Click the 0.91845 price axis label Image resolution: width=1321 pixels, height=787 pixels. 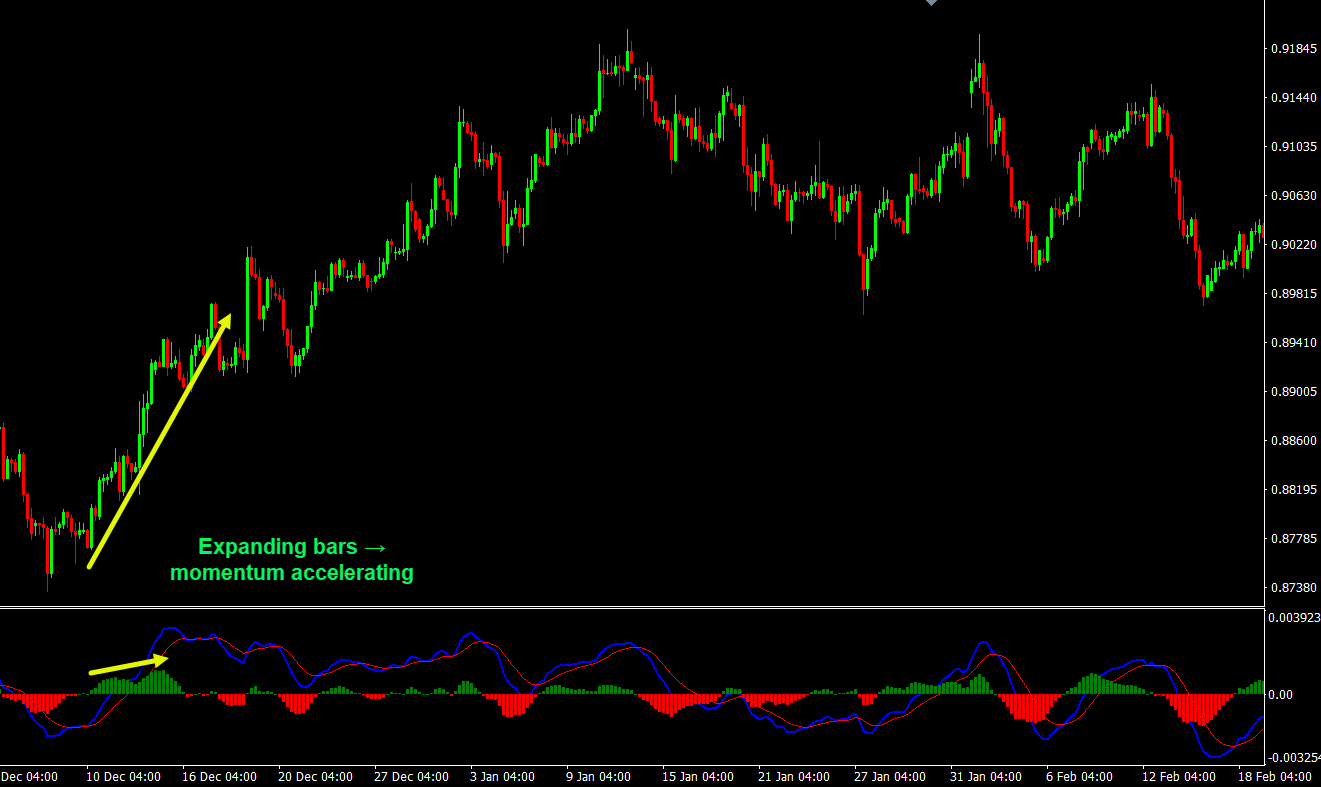pos(1292,49)
